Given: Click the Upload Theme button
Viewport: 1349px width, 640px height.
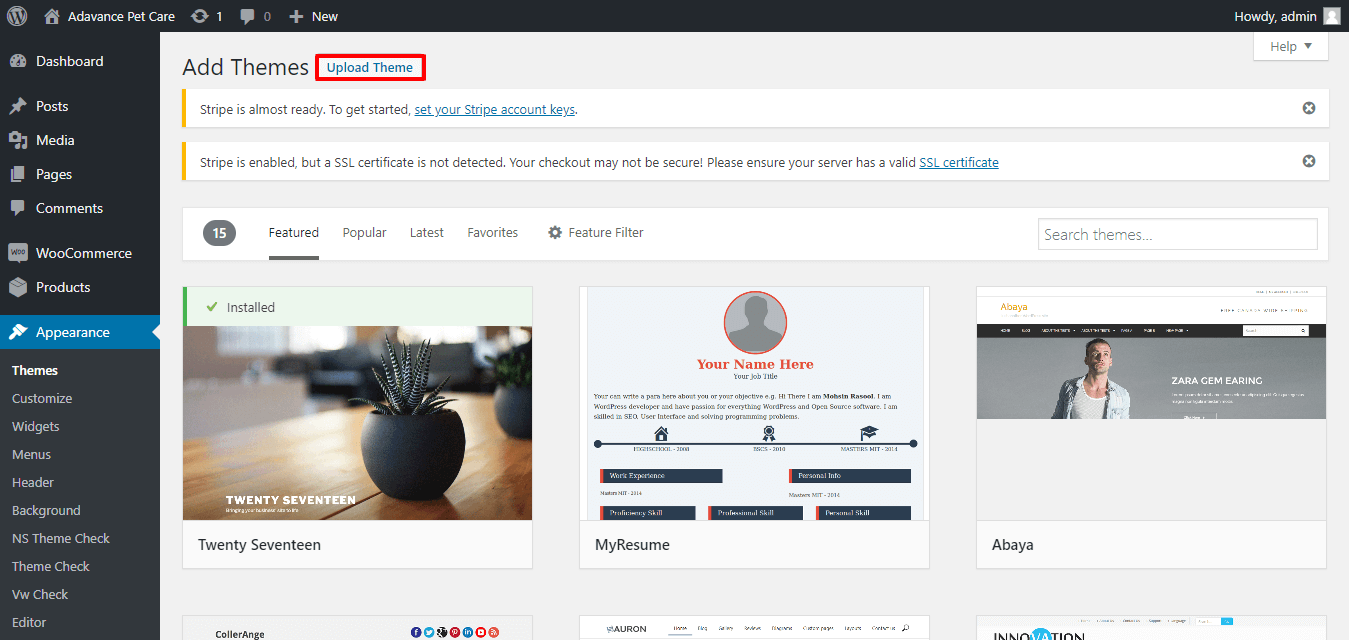Looking at the screenshot, I should pyautogui.click(x=370, y=68).
